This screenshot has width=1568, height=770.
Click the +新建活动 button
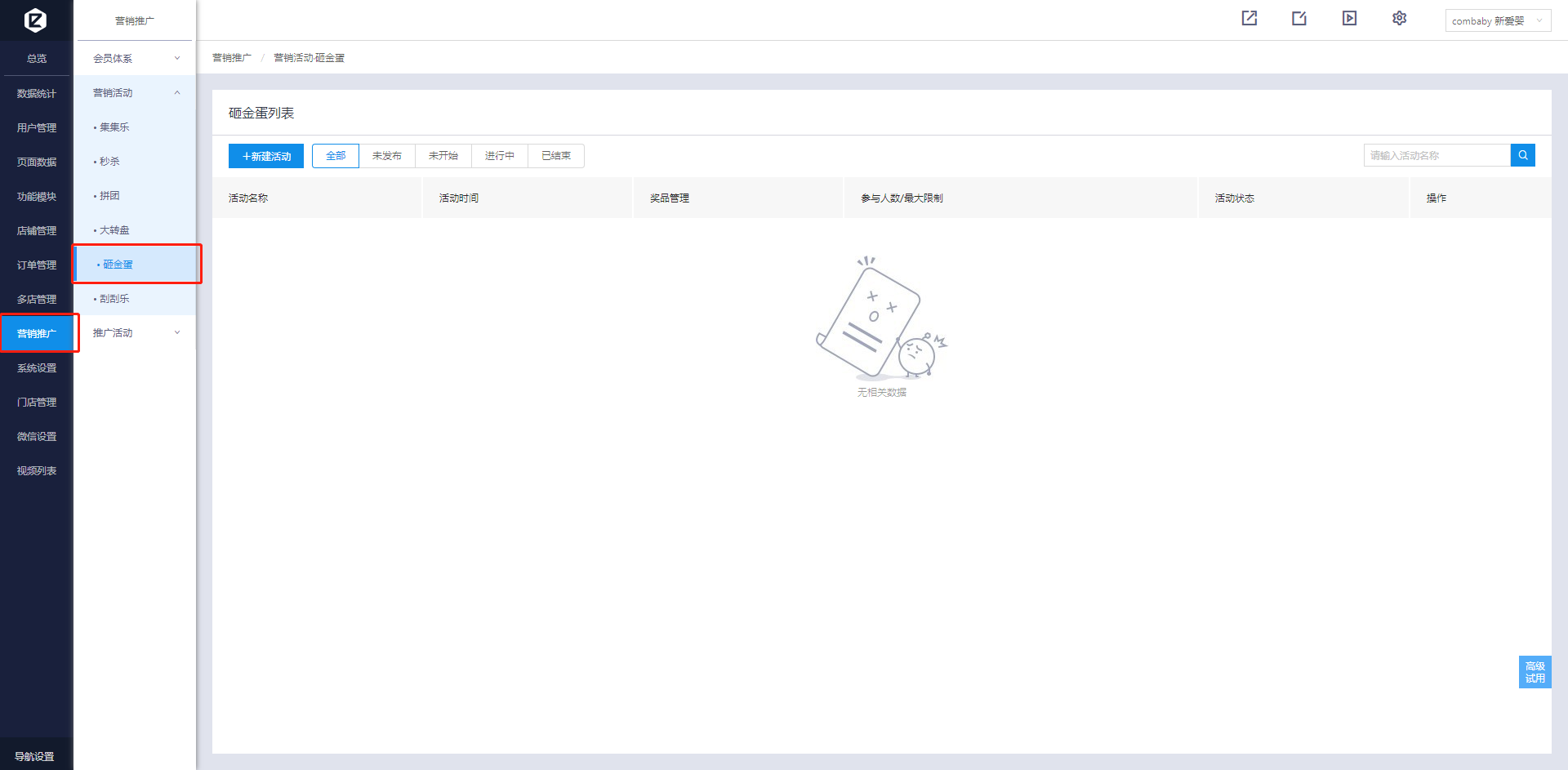point(266,156)
